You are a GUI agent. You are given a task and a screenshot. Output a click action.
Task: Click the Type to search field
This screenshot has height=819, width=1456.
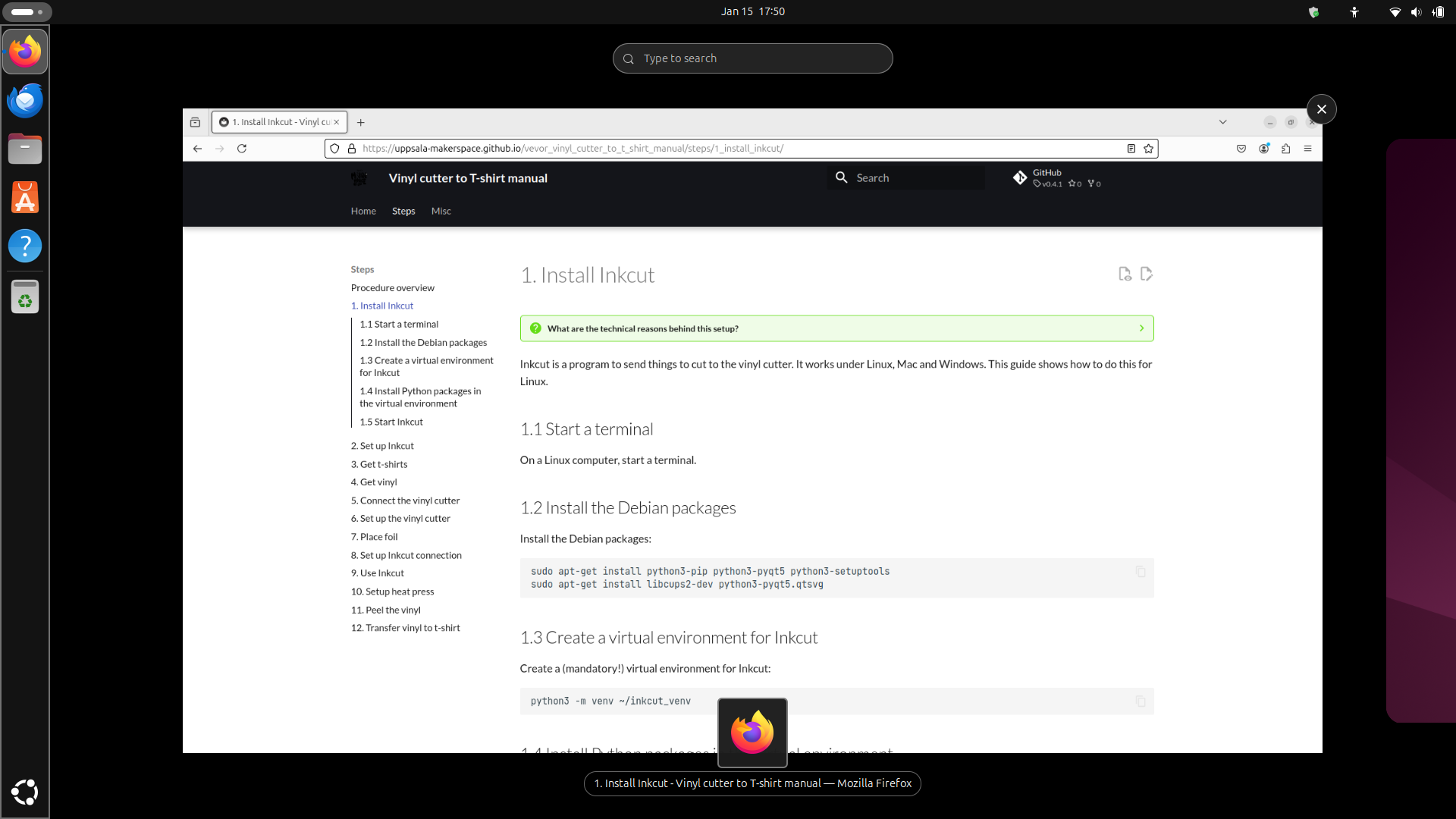(752, 58)
